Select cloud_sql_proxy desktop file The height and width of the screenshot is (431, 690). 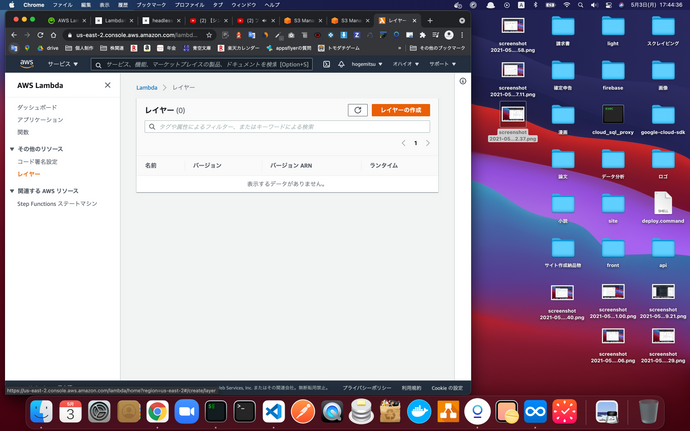pyautogui.click(x=613, y=119)
